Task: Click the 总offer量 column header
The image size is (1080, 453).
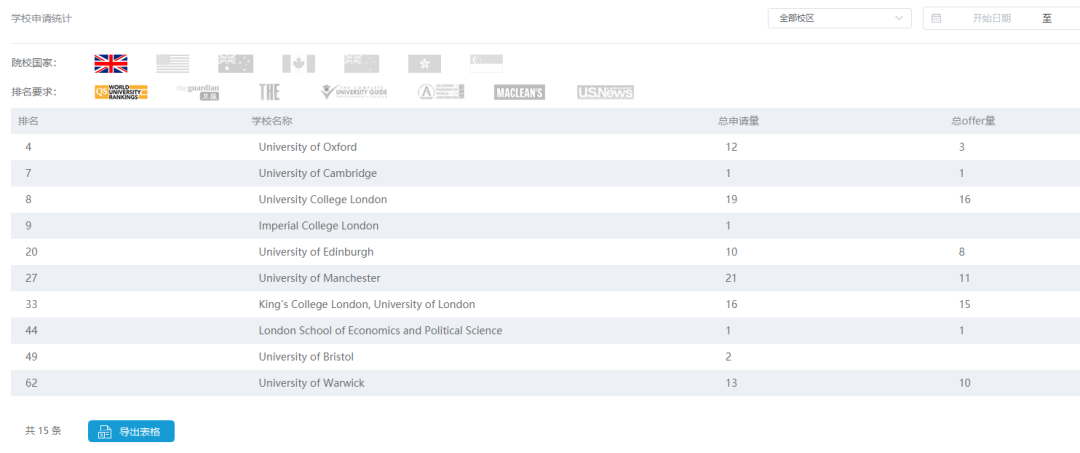Action: click(x=973, y=121)
